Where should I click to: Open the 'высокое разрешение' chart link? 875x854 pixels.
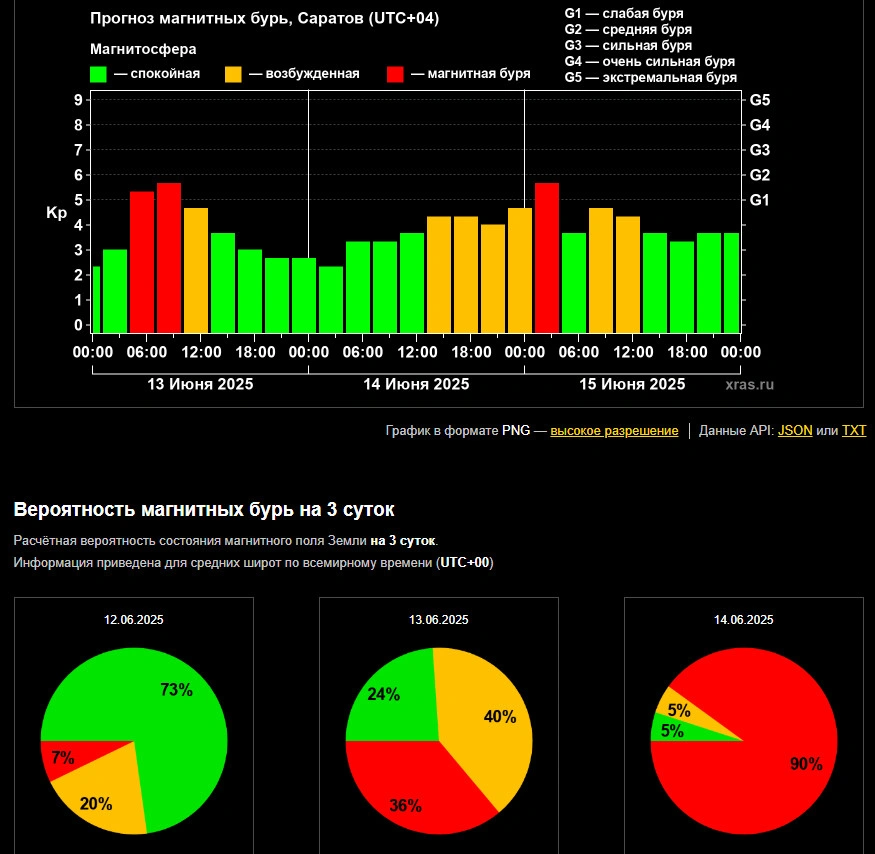point(614,431)
